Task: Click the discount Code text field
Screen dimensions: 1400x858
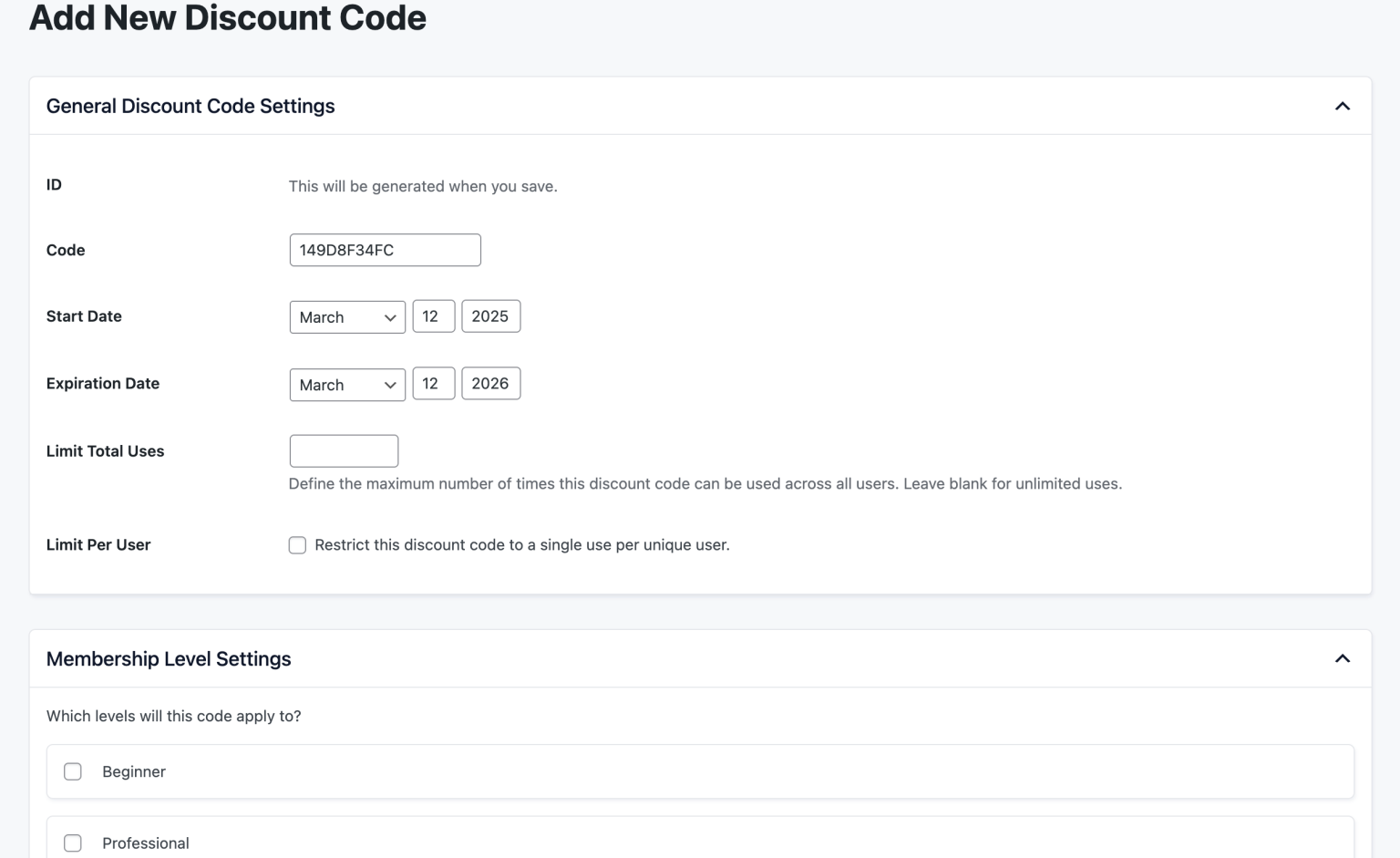Action: (x=385, y=251)
